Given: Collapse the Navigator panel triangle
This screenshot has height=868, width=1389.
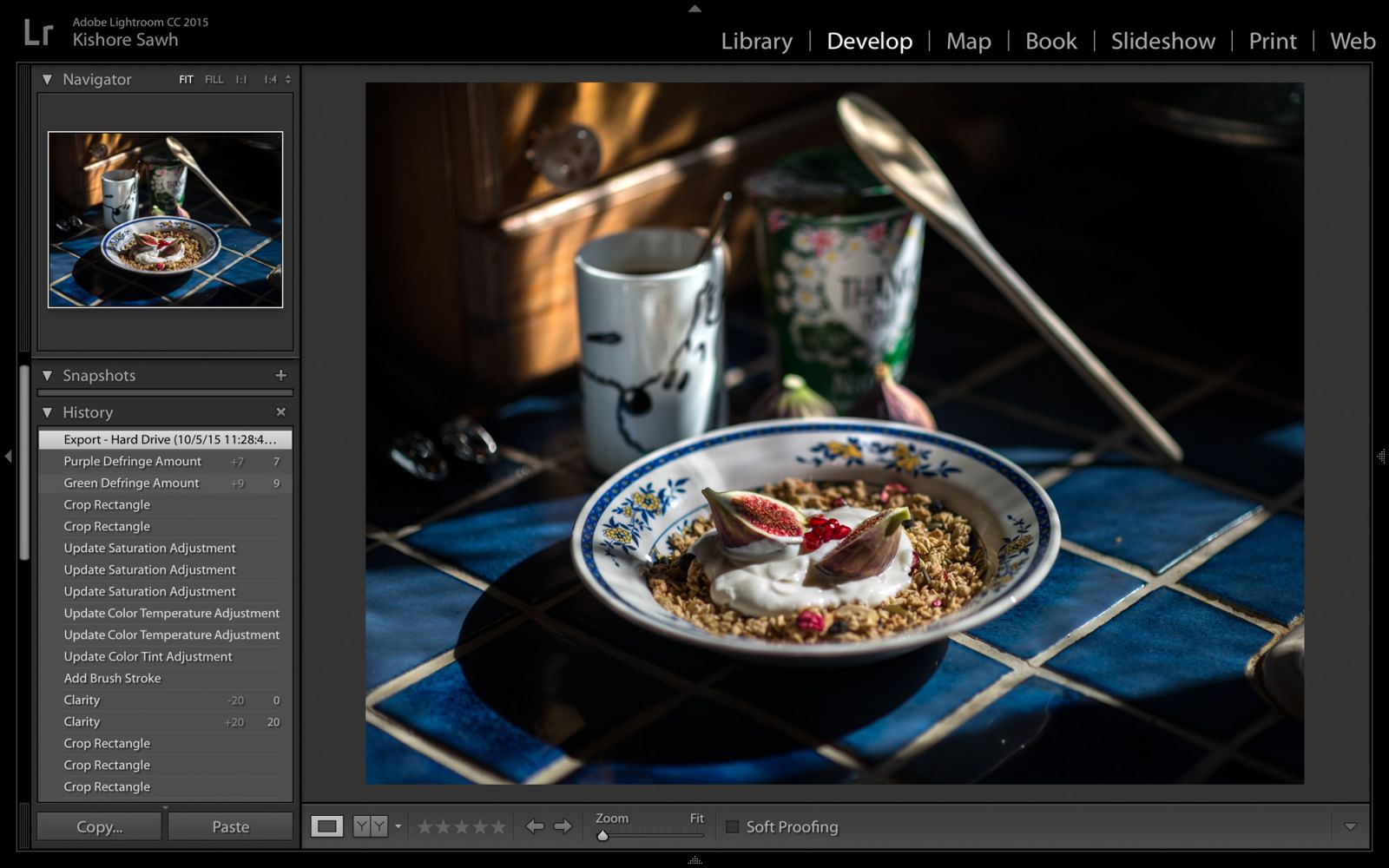Looking at the screenshot, I should [x=47, y=79].
